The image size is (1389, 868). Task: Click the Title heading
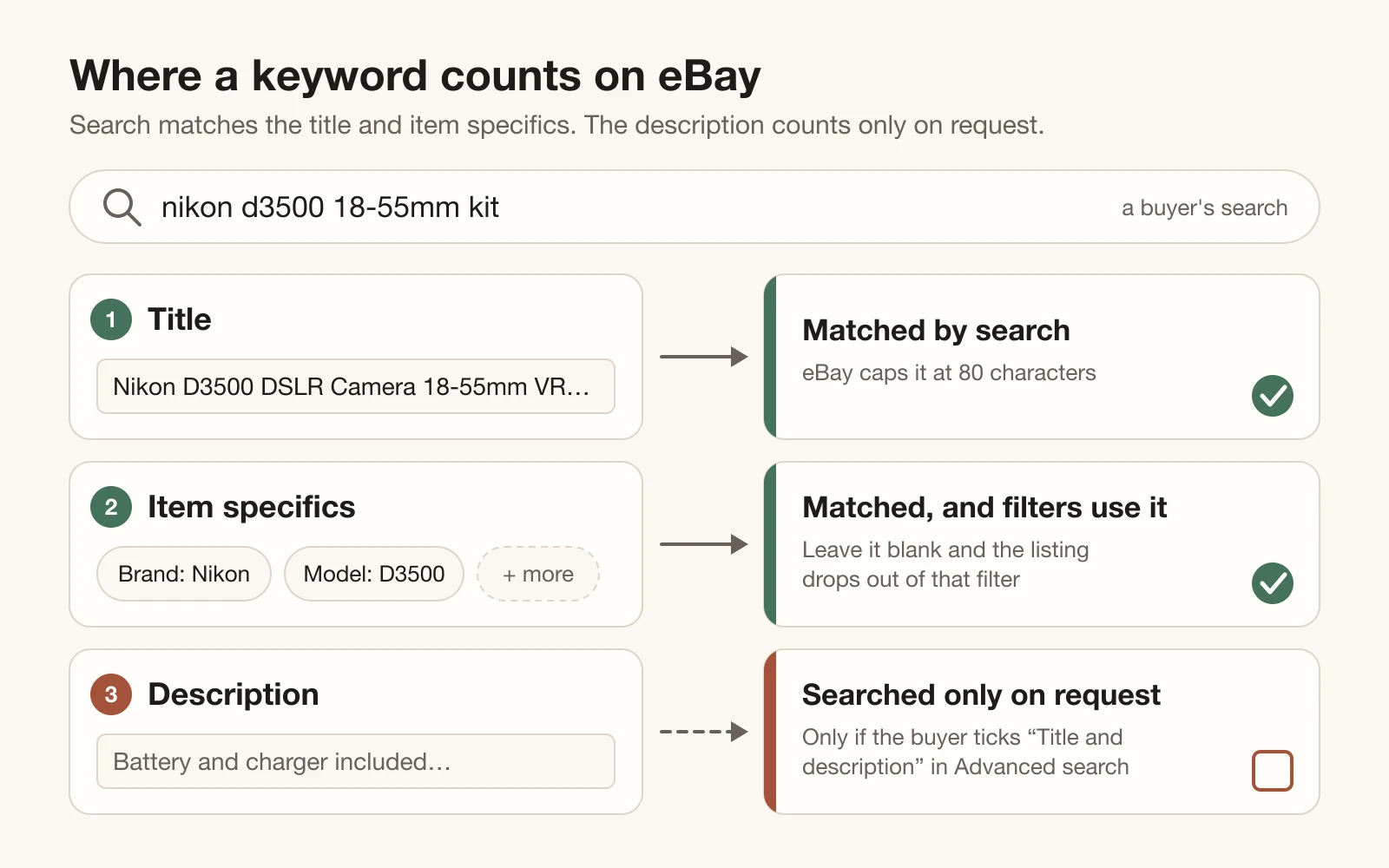click(180, 319)
